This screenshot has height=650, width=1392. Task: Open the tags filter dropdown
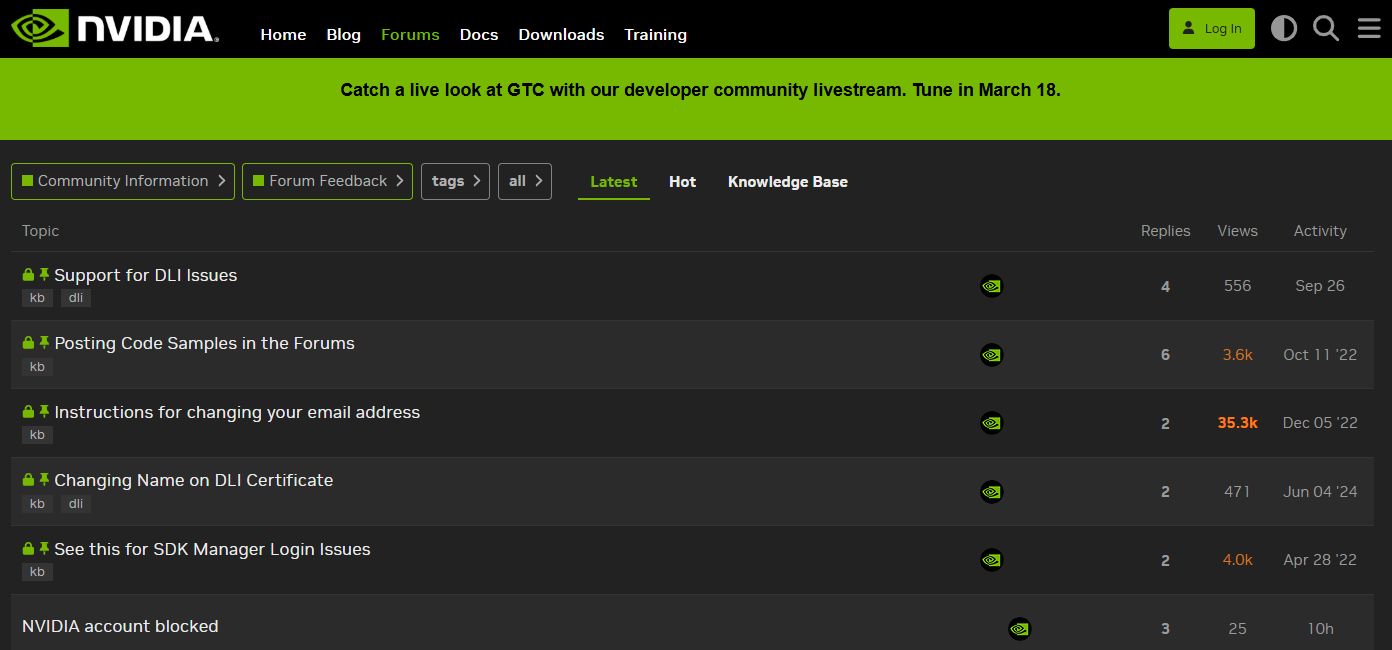pyautogui.click(x=455, y=181)
